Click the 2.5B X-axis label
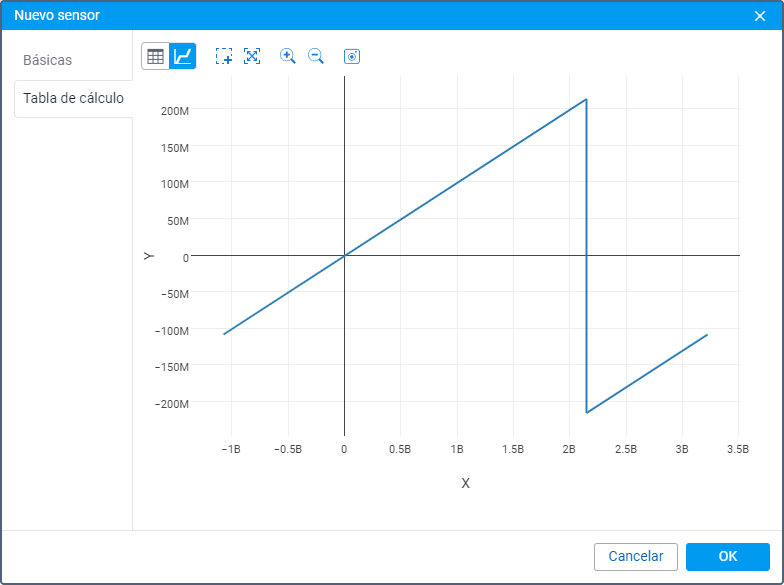The height and width of the screenshot is (585, 784). pos(626,449)
